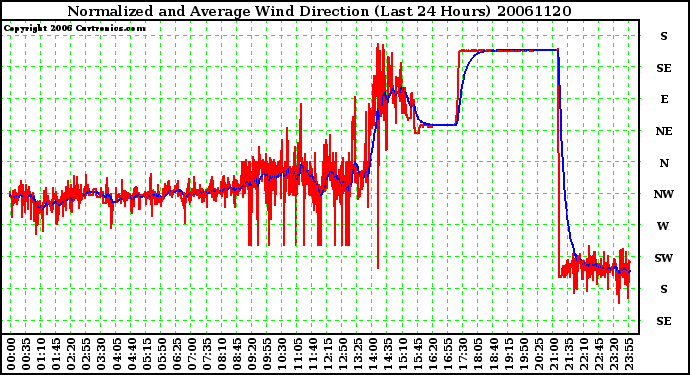
Task: Select the '09:20' time label
Action: pyautogui.click(x=252, y=354)
